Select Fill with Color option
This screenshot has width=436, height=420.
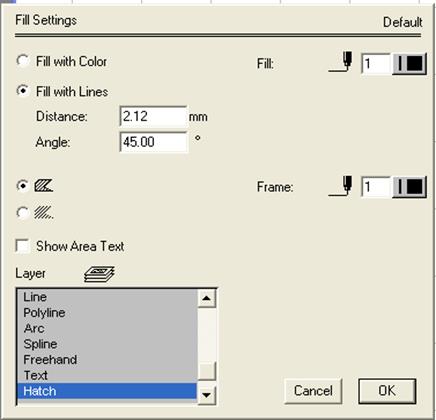[23, 61]
